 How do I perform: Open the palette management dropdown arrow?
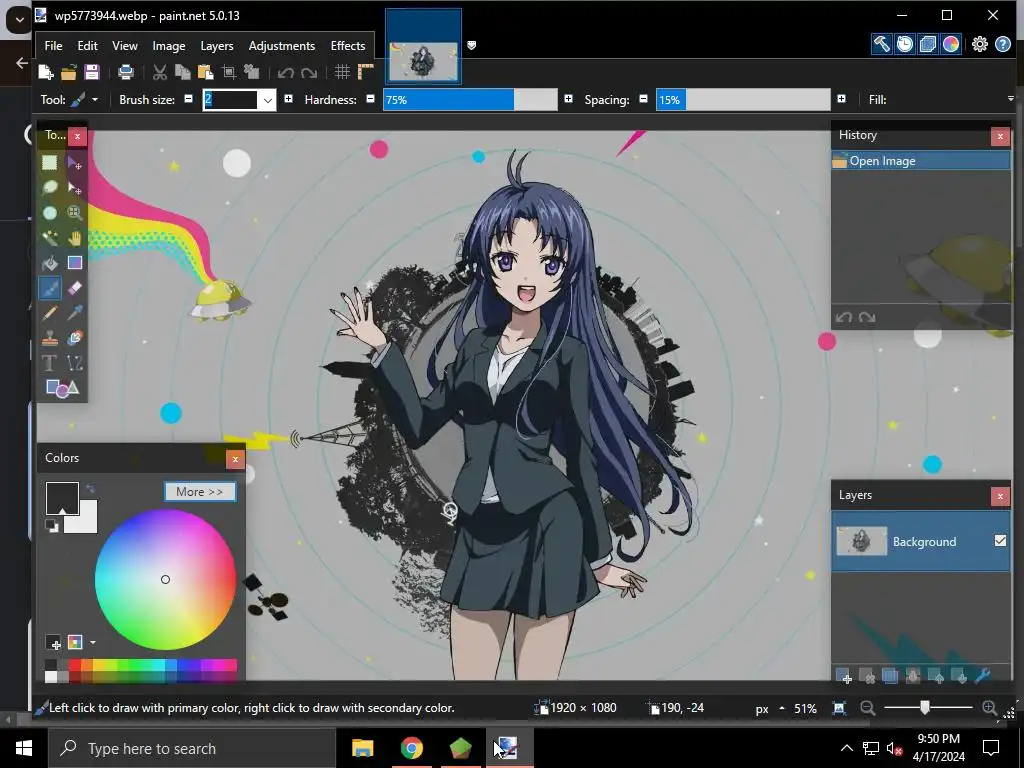coord(93,643)
